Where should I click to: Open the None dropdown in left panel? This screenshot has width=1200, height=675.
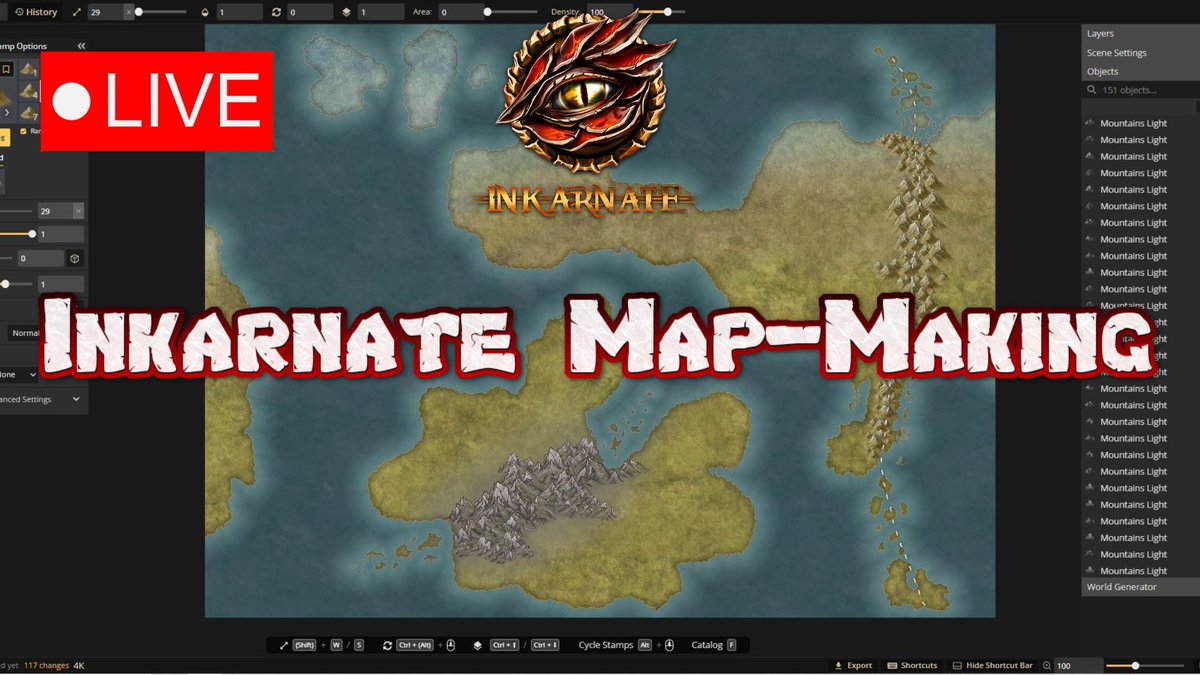click(19, 374)
